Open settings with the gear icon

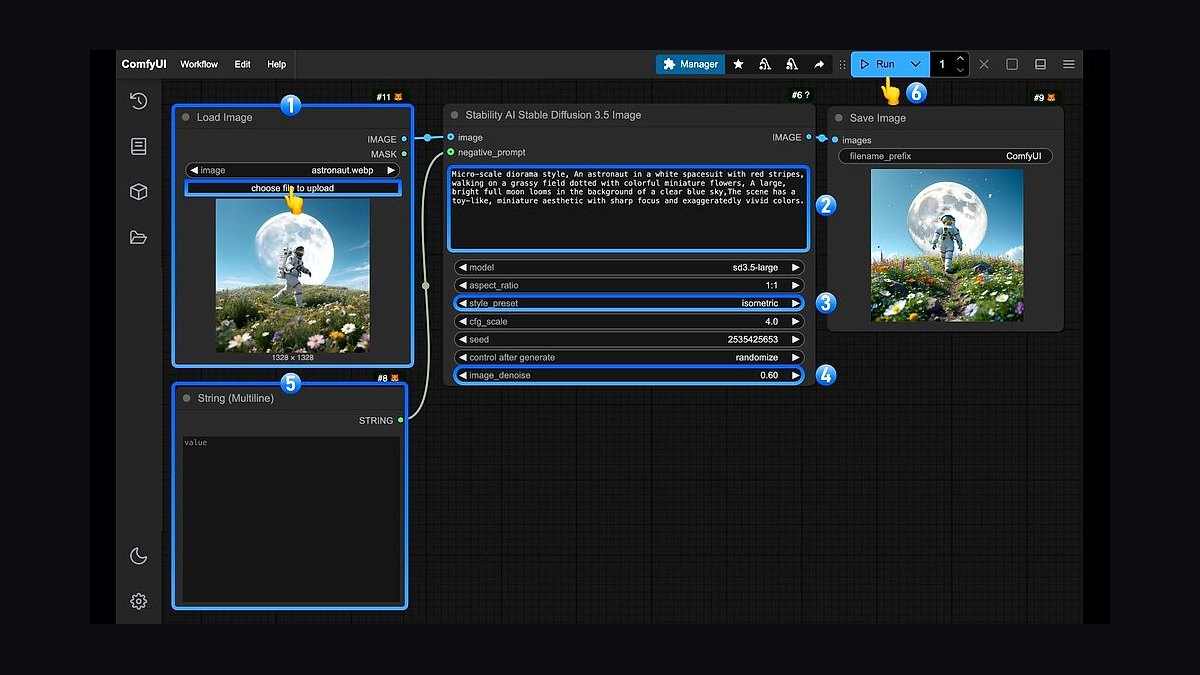click(138, 601)
